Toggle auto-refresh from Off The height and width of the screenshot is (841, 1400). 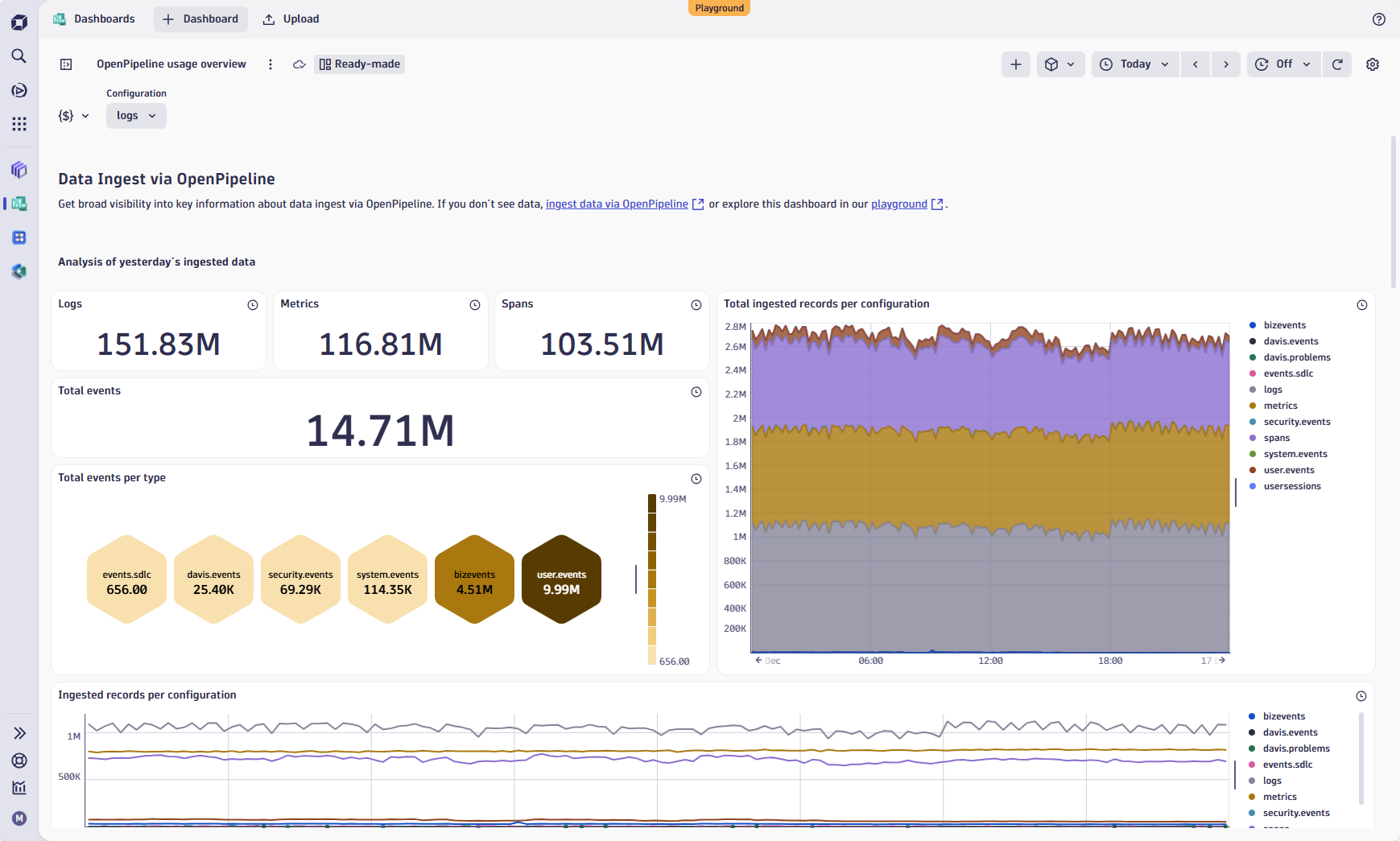pyautogui.click(x=1282, y=64)
